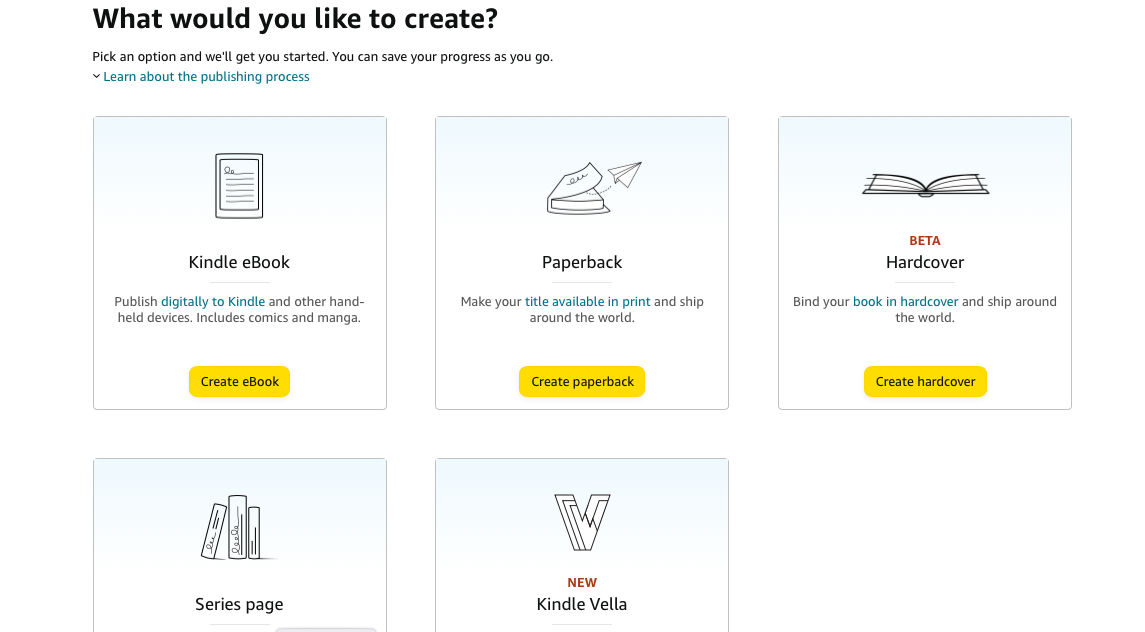
Task: Follow the 'digitally to Kindle' link
Action: click(213, 302)
